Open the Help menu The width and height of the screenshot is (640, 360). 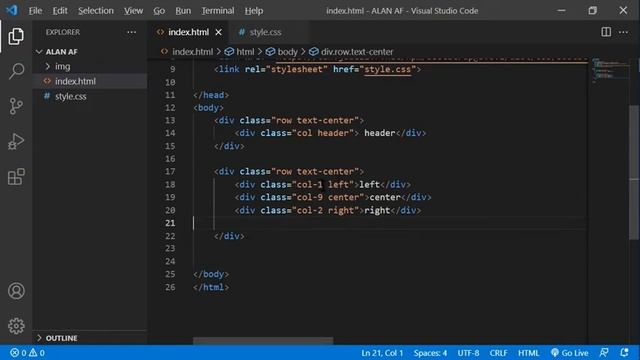[253, 11]
